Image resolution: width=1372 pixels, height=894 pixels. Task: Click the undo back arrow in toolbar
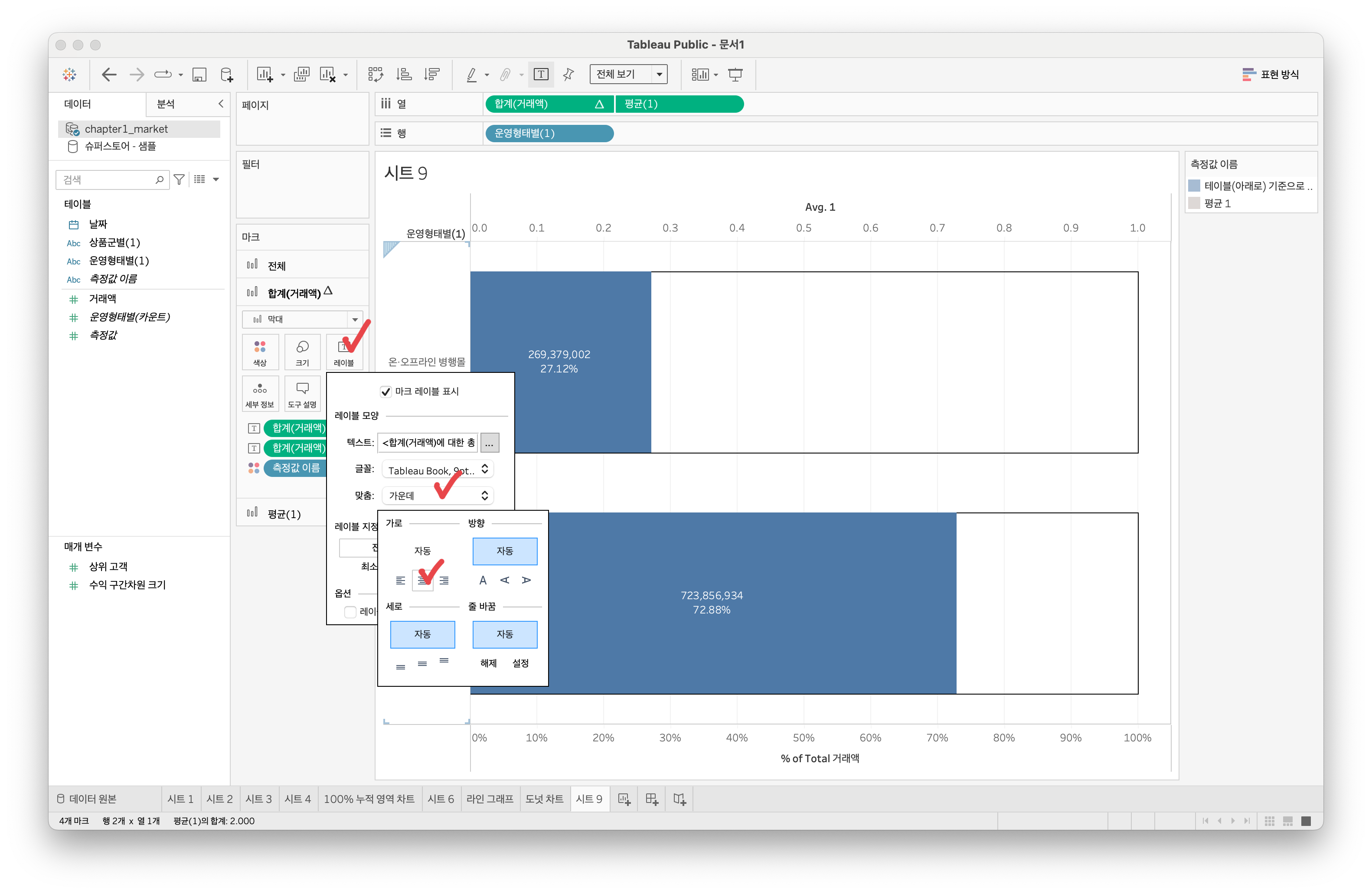108,75
